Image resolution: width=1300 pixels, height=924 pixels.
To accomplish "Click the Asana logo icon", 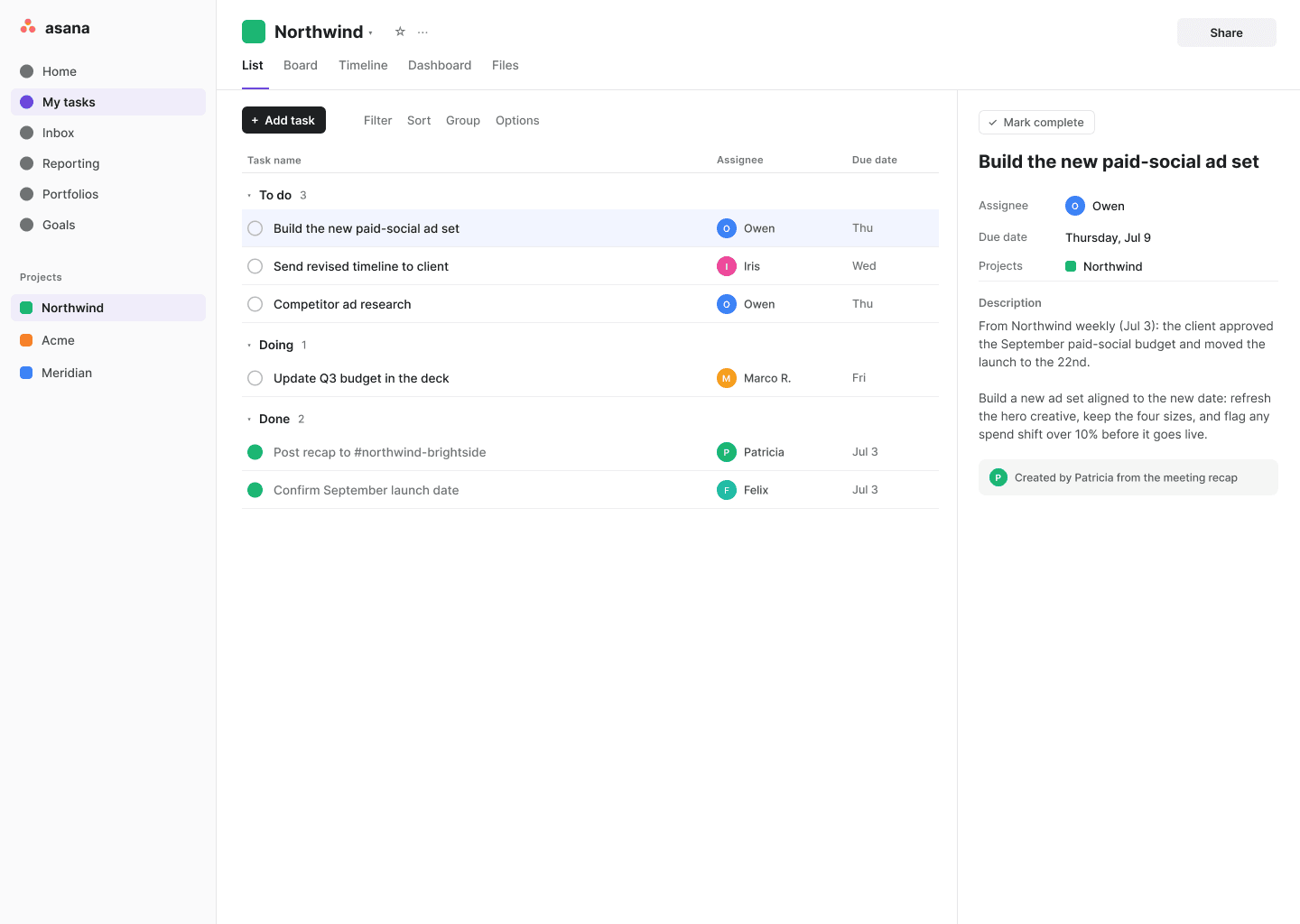I will point(28,26).
